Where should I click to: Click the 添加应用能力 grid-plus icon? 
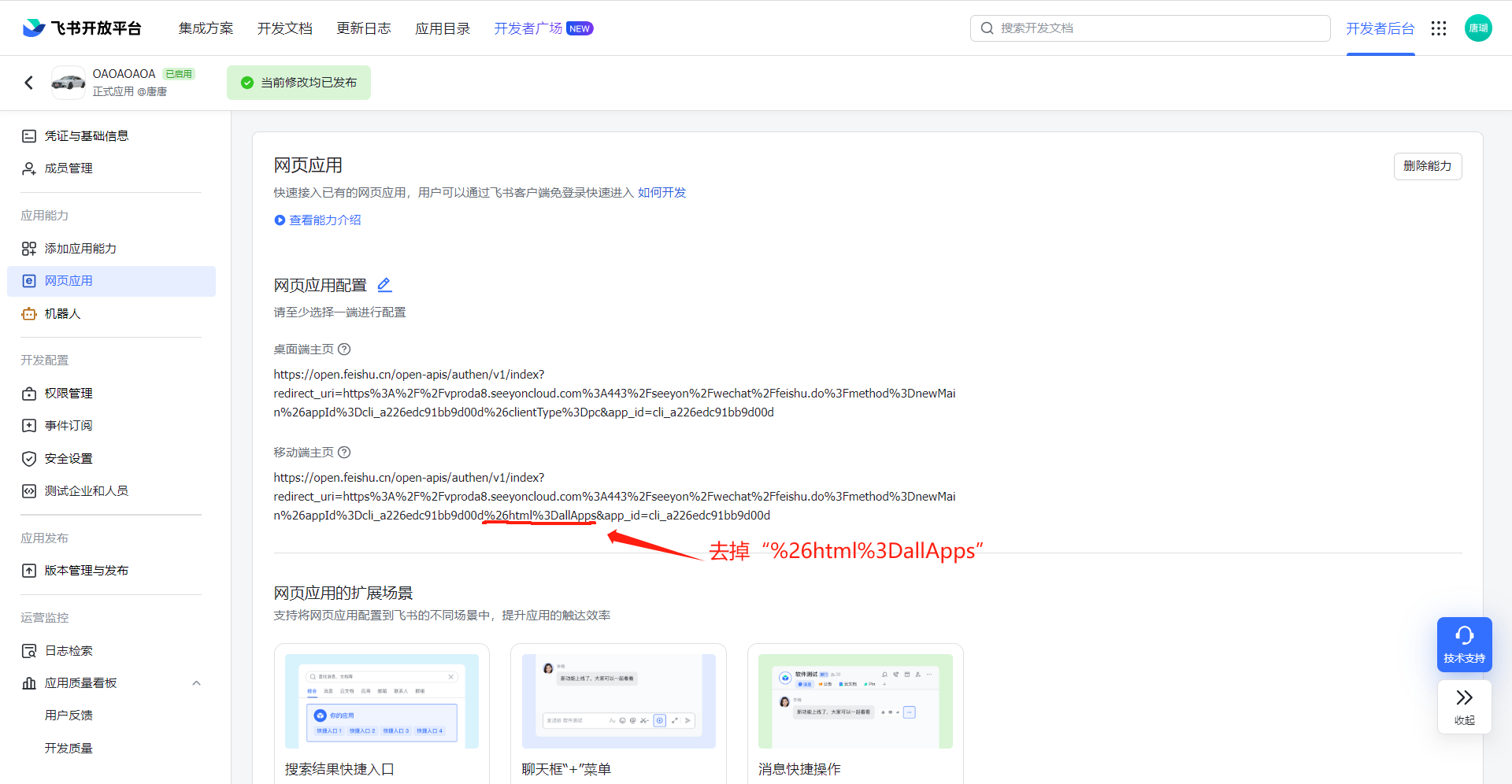[29, 249]
